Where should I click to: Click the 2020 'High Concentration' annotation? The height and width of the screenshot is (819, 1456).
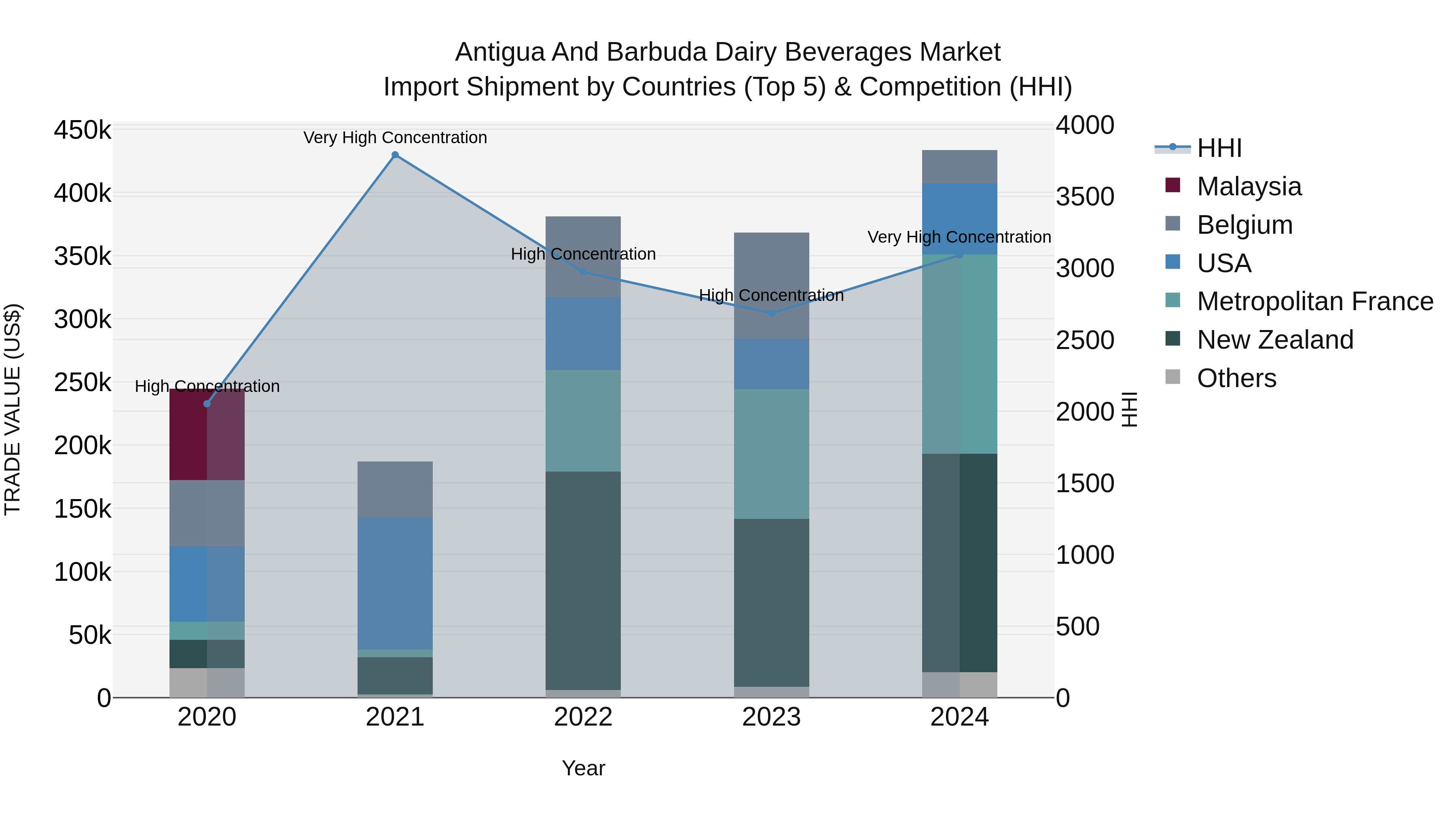[207, 386]
